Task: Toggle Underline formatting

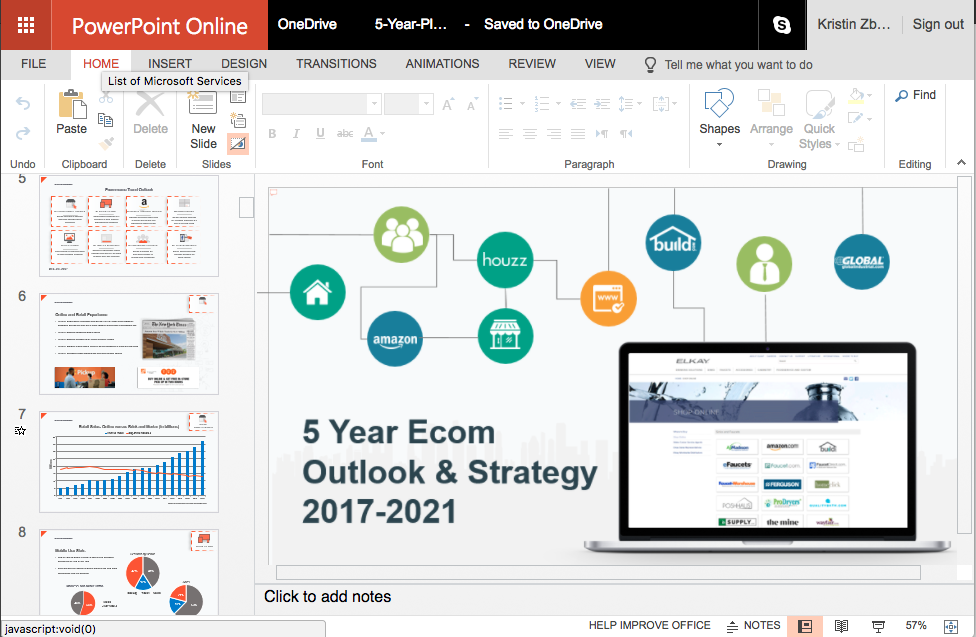Action: point(320,133)
